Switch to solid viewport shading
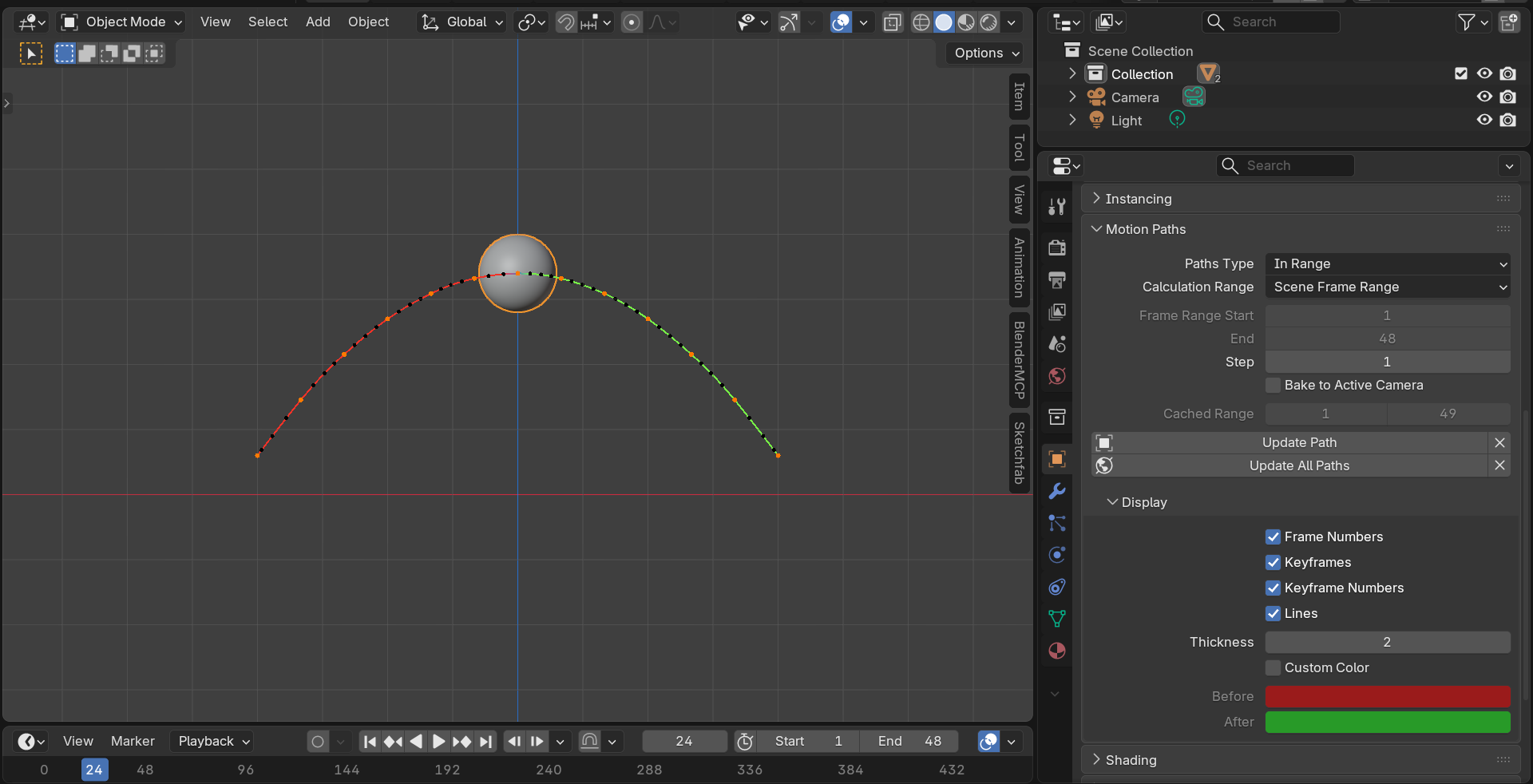 coord(944,22)
